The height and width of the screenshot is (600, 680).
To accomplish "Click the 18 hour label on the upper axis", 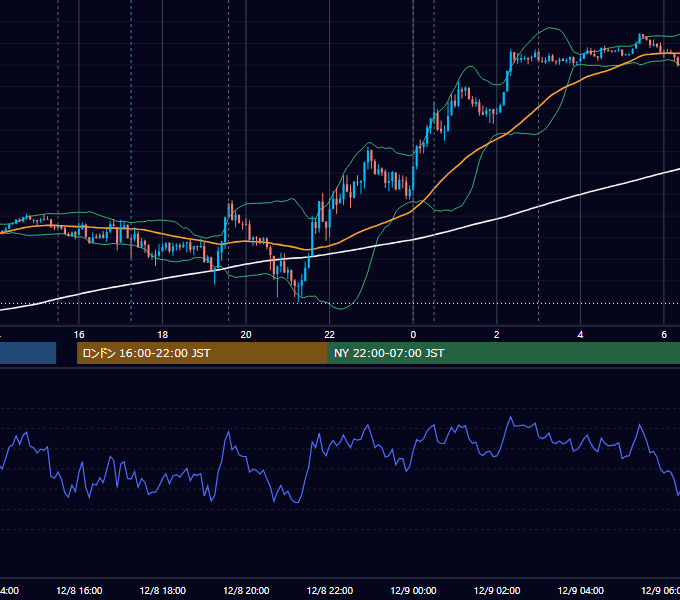I will [x=162, y=334].
